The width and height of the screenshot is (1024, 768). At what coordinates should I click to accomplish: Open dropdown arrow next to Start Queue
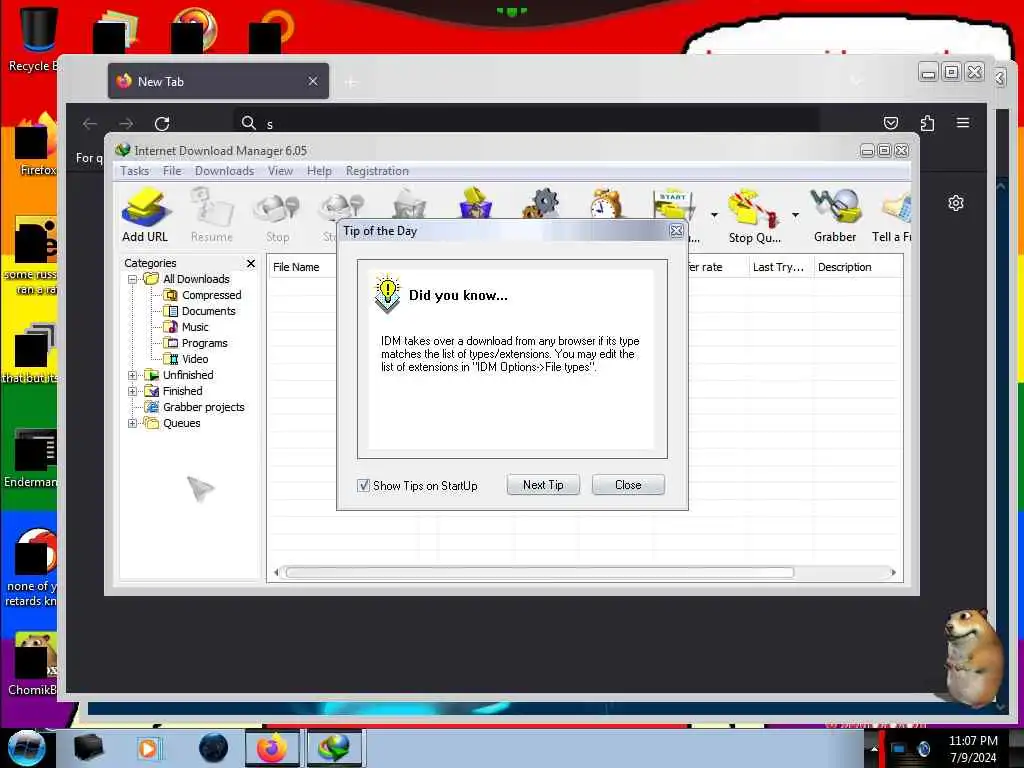(x=714, y=215)
